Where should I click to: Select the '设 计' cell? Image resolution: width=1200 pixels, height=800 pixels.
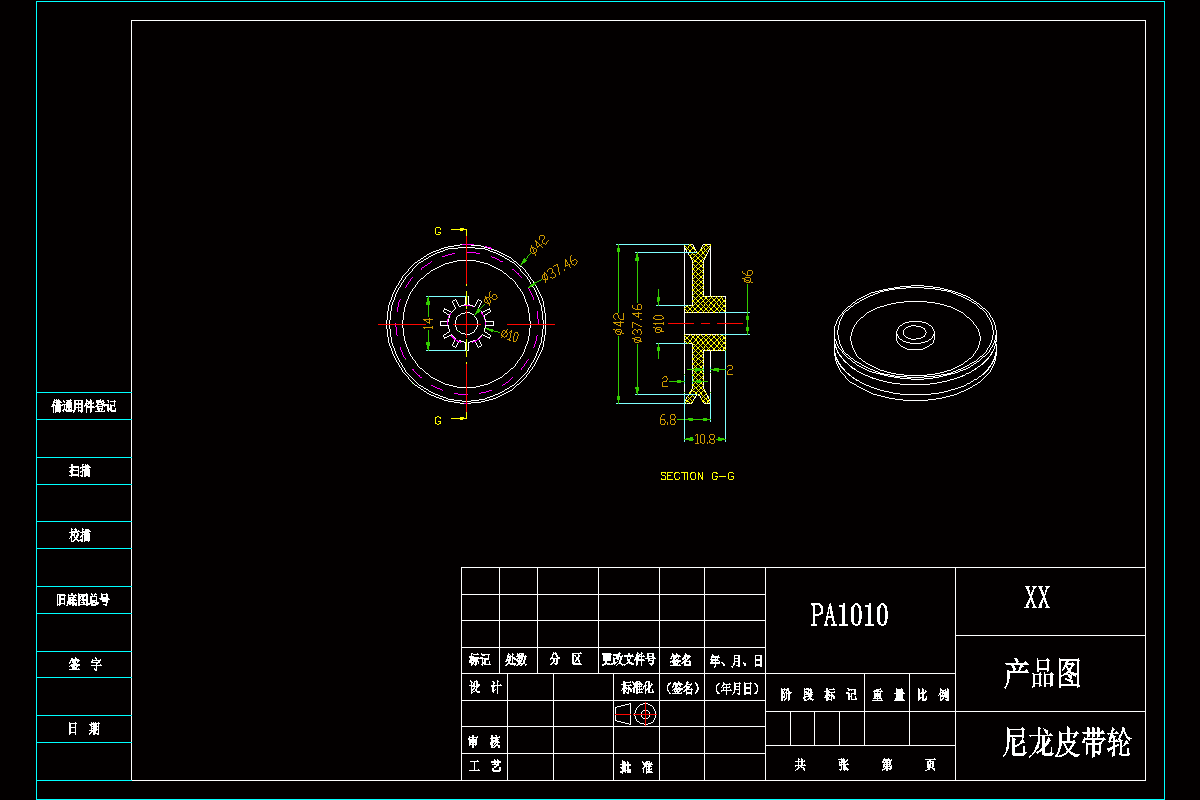pos(484,687)
